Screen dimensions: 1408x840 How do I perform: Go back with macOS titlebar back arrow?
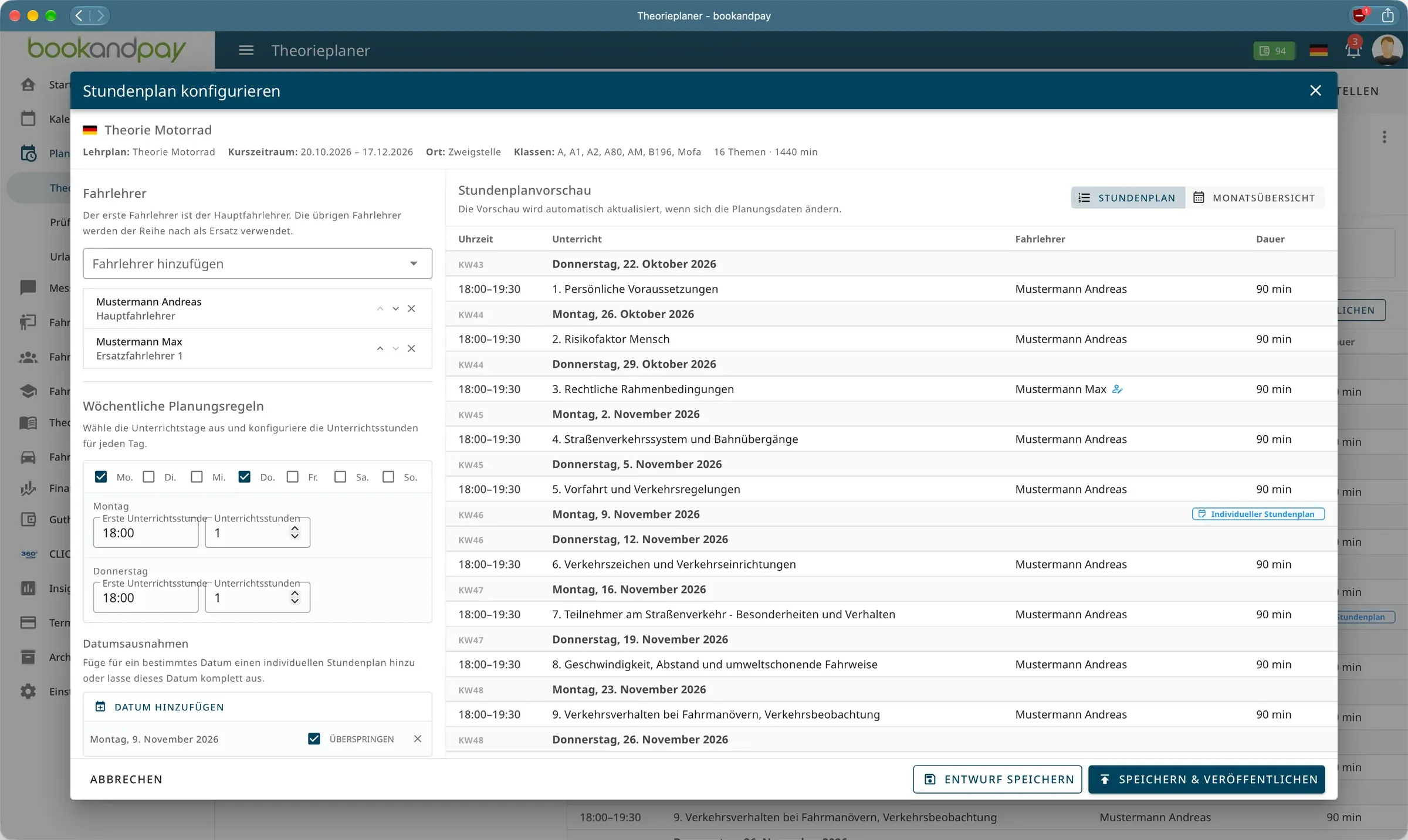(x=79, y=15)
